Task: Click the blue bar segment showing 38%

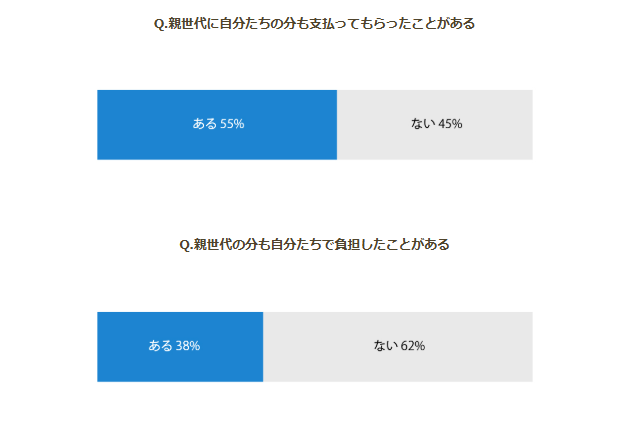Action: [180, 347]
